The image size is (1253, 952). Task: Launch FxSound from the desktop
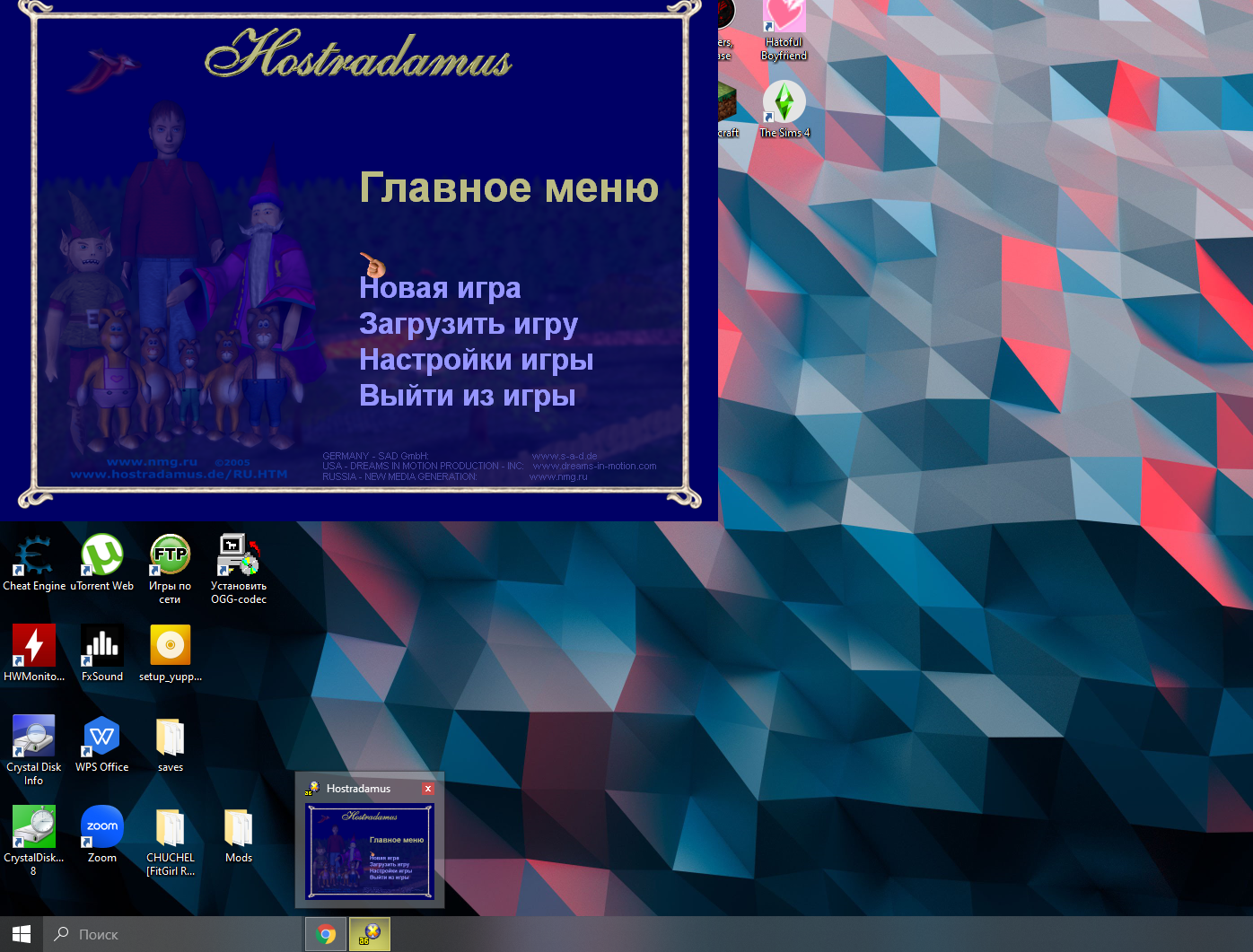[102, 654]
